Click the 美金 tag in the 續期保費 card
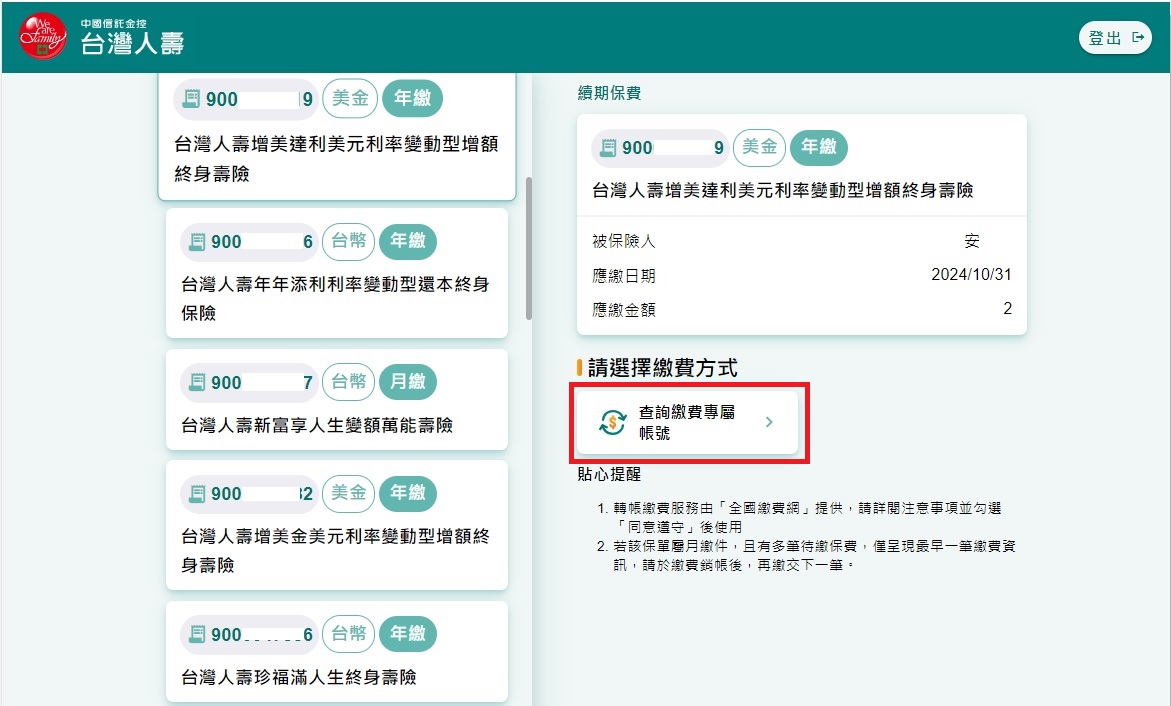This screenshot has width=1171, height=706. [760, 147]
